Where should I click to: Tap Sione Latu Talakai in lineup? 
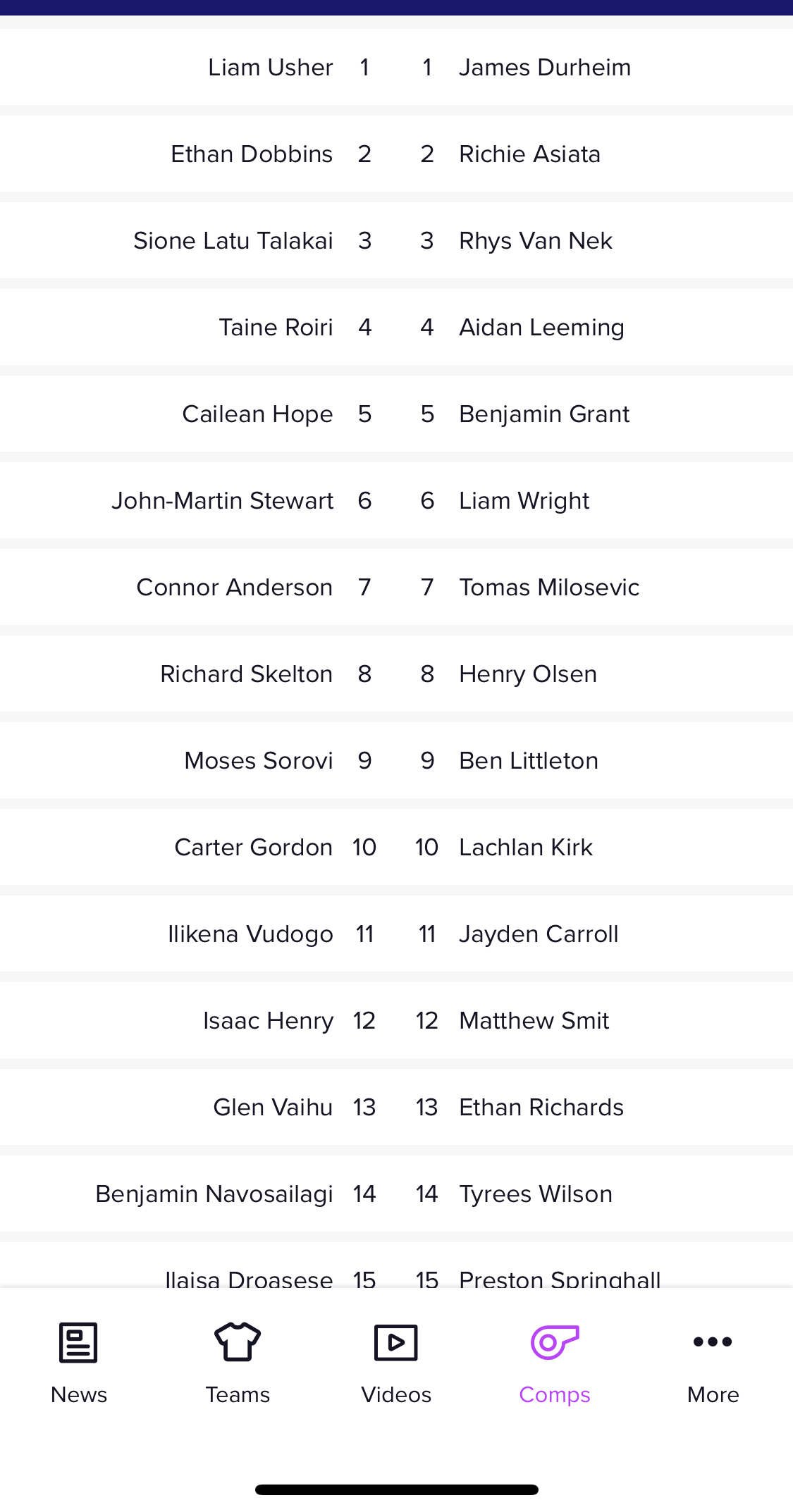pyautogui.click(x=233, y=240)
